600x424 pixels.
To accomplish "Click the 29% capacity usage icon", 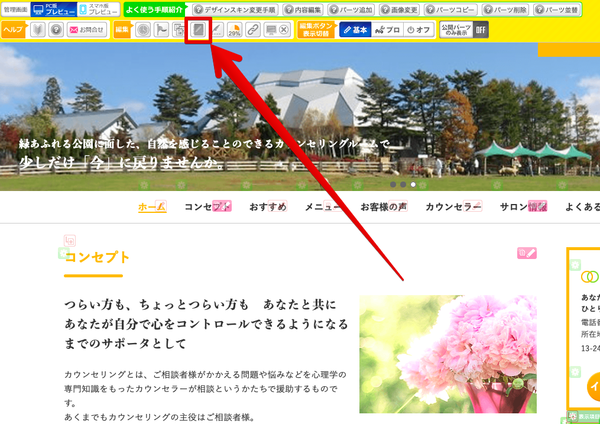I will pyautogui.click(x=234, y=30).
